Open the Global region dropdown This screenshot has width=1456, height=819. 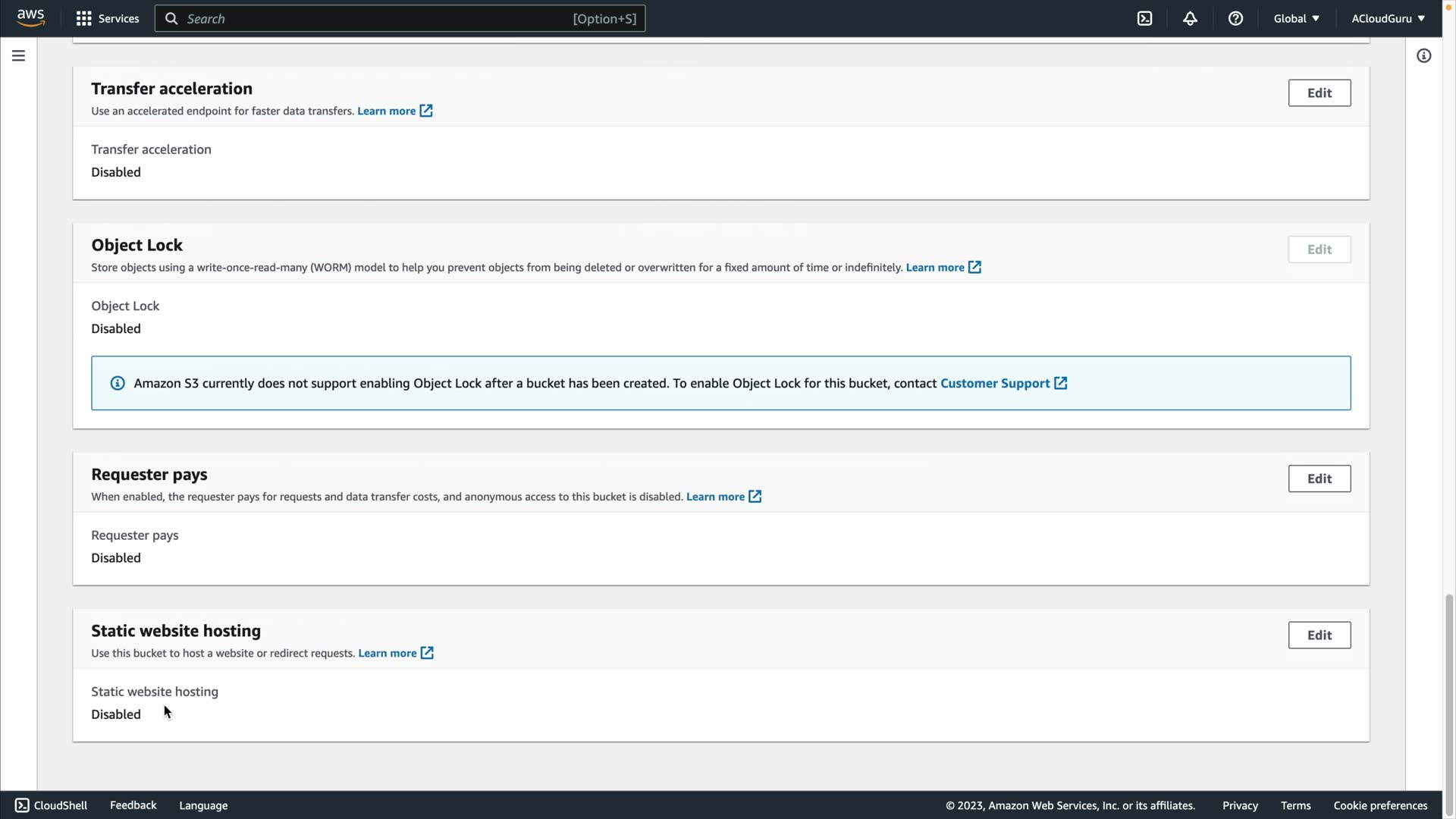coord(1296,19)
